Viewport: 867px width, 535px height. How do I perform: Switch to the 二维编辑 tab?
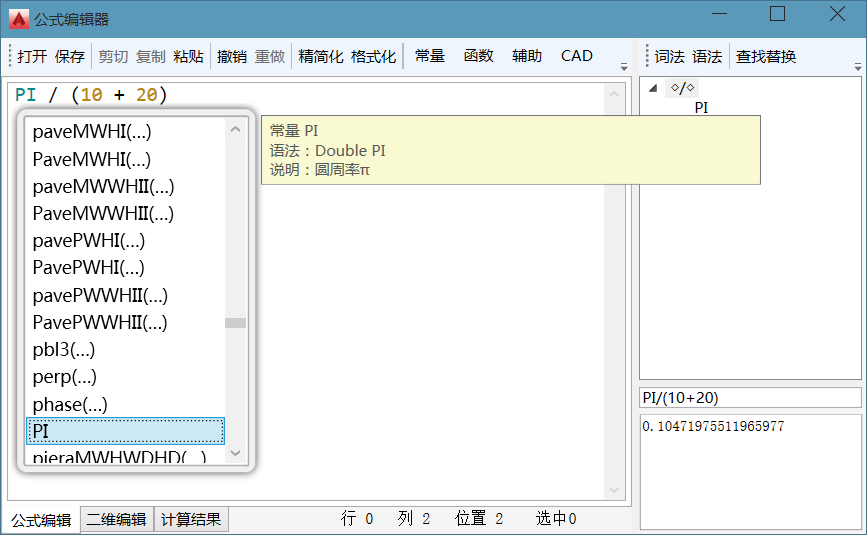(117, 519)
